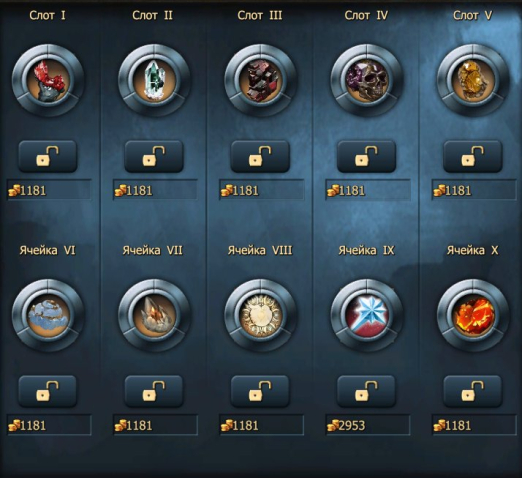Select the blue cloud stone in Ячейка VI
The image size is (522, 478).
click(48, 315)
